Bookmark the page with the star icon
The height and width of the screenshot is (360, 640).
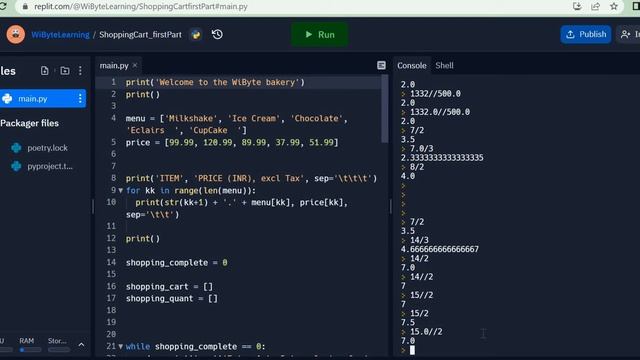click(614, 6)
